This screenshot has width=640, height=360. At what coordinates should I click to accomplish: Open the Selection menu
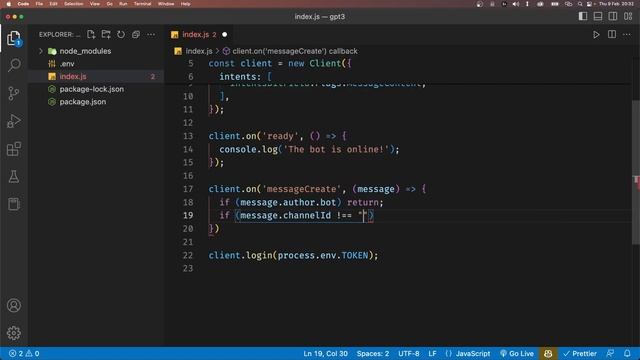point(74,4)
